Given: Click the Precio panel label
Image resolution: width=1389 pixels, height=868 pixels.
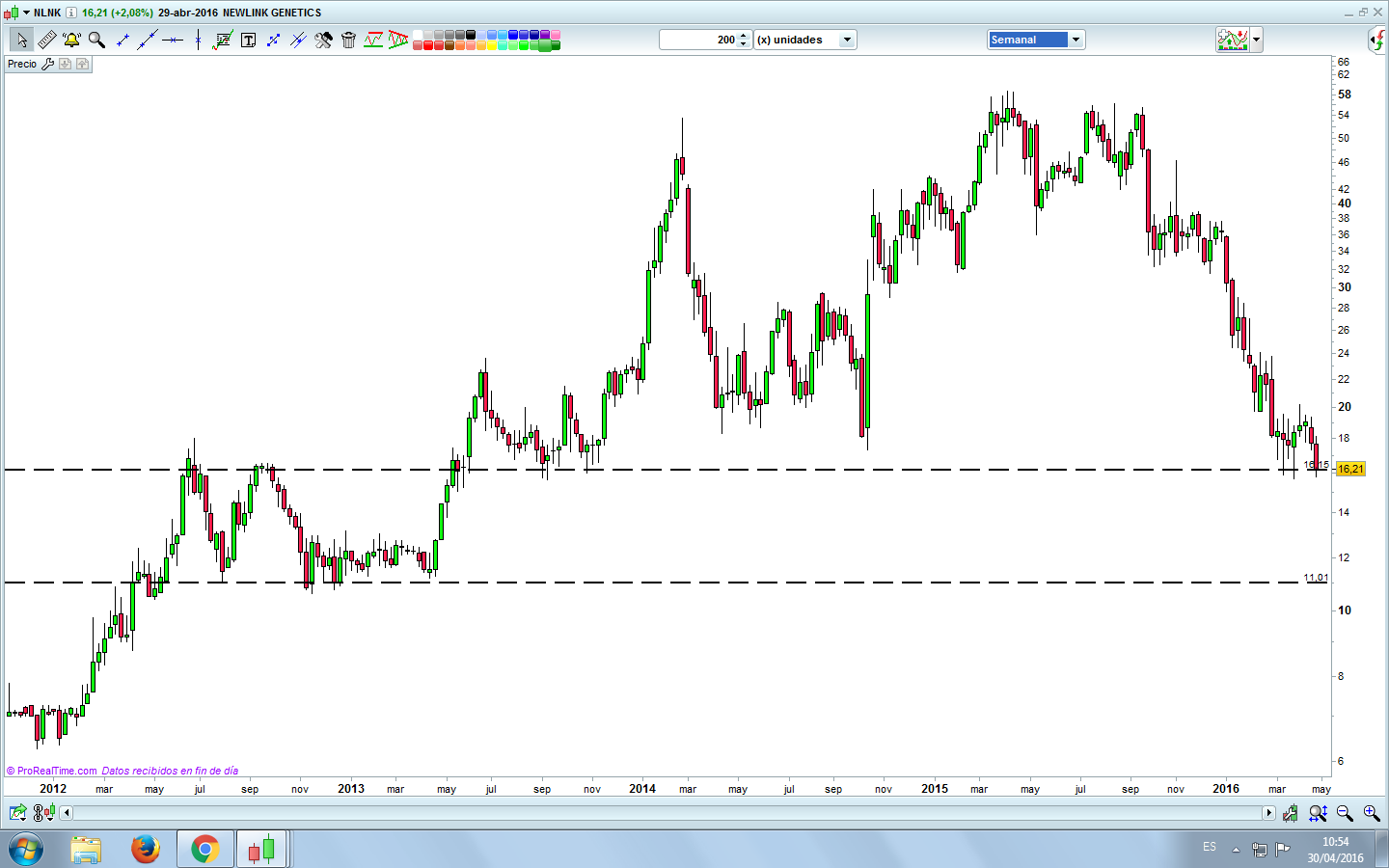Looking at the screenshot, I should tap(22, 64).
